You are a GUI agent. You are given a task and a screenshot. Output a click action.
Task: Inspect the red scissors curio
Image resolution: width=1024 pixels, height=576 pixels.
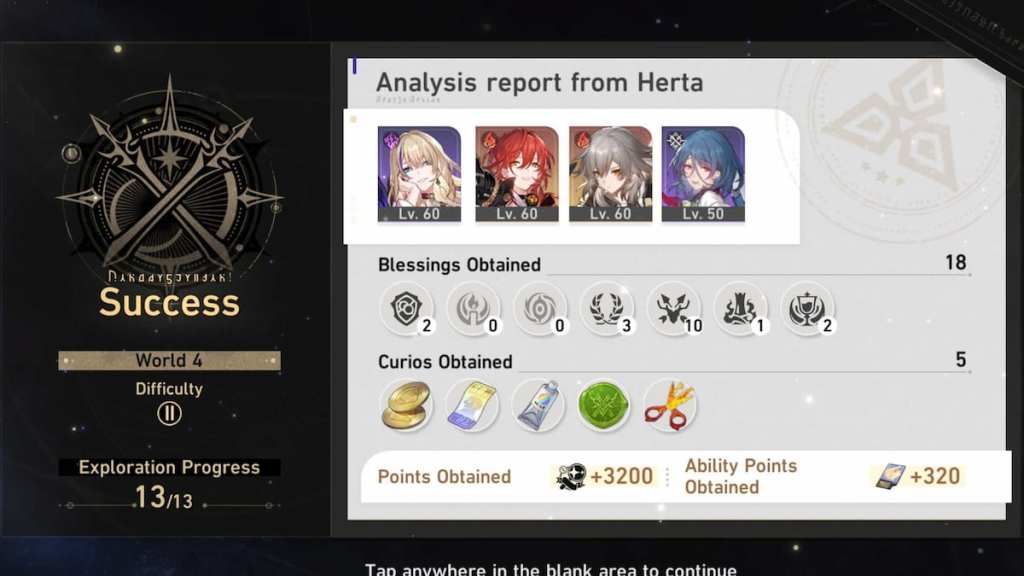[669, 406]
